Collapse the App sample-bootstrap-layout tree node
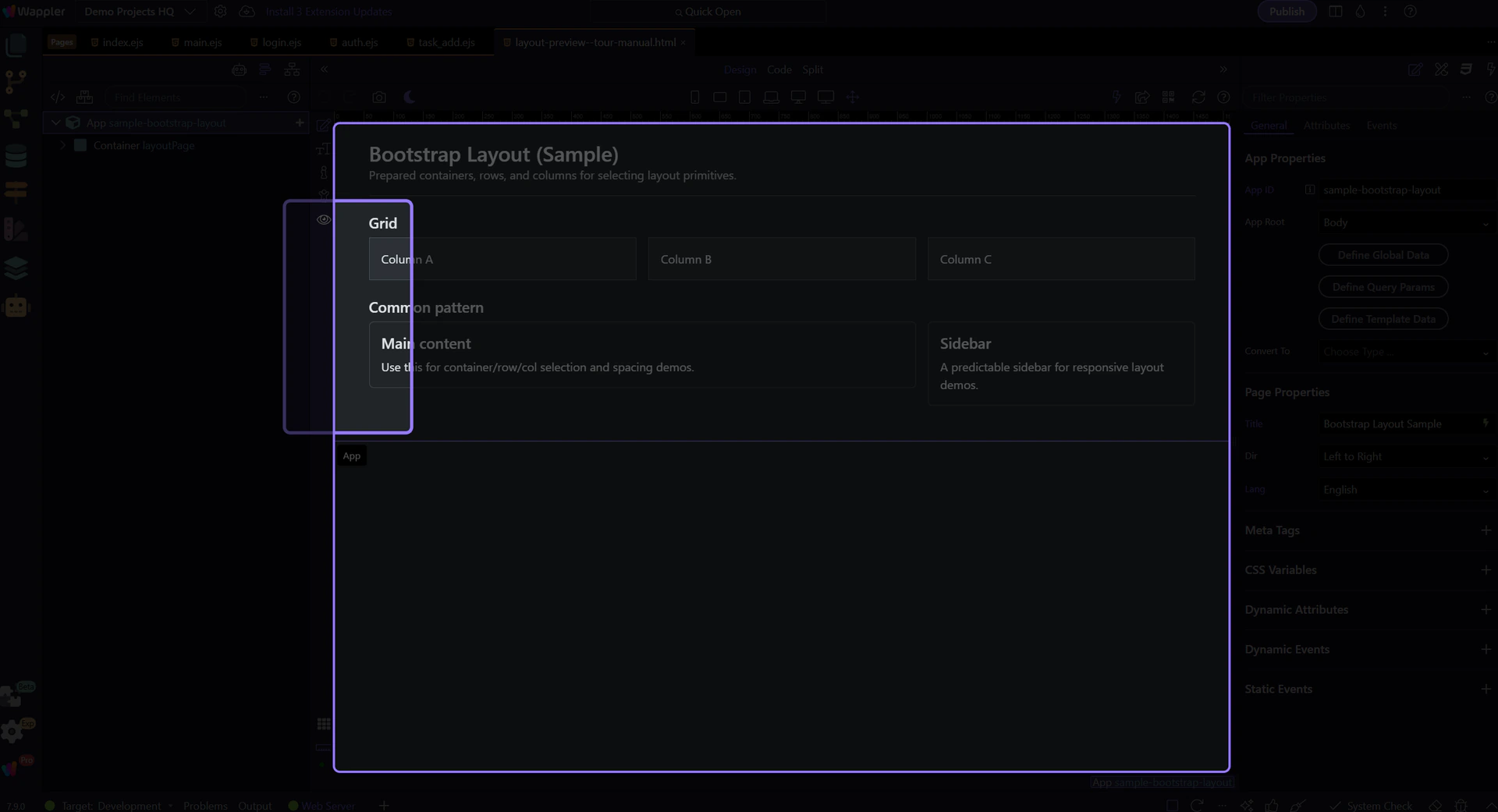This screenshot has height=812, width=1498. [55, 123]
